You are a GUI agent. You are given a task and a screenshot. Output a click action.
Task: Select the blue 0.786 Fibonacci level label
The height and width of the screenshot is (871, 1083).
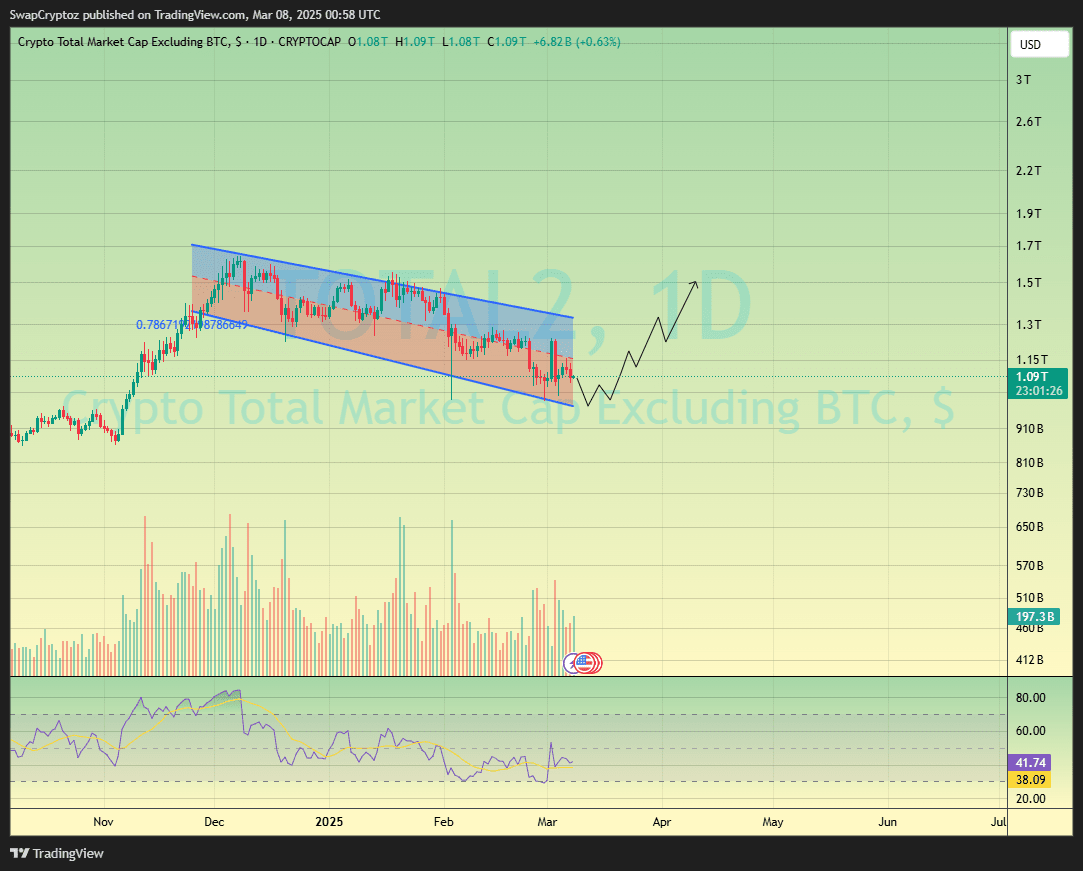tap(191, 325)
